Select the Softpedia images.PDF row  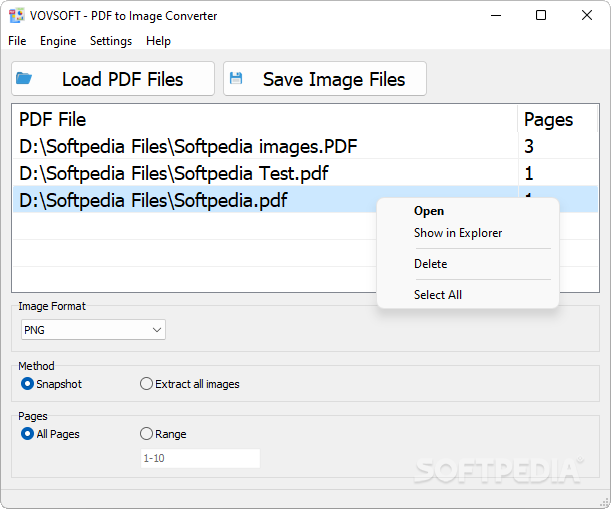pyautogui.click(x=305, y=147)
